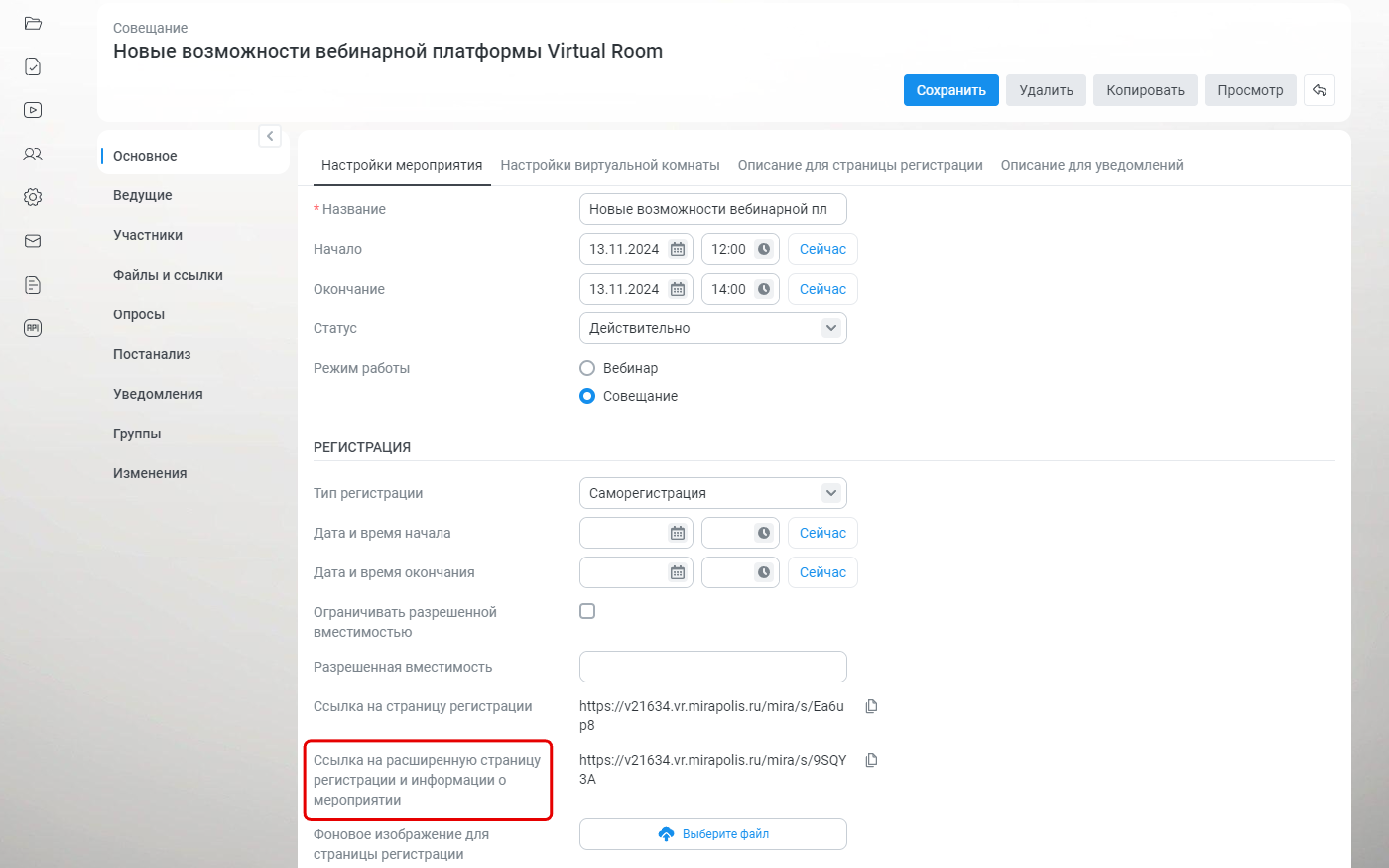Select the Вебинар radio button
1389x868 pixels.
[587, 368]
